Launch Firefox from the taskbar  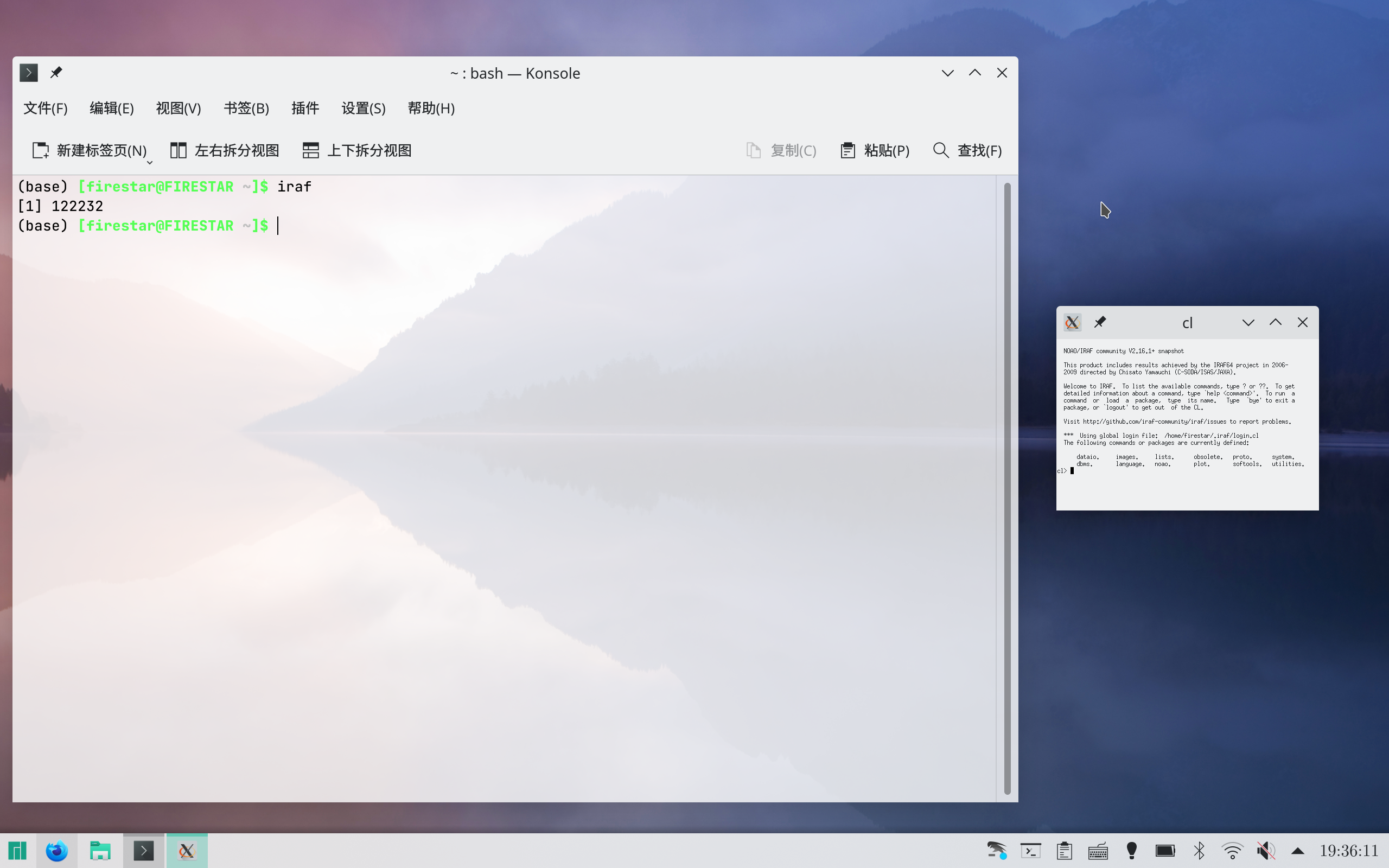click(x=57, y=850)
